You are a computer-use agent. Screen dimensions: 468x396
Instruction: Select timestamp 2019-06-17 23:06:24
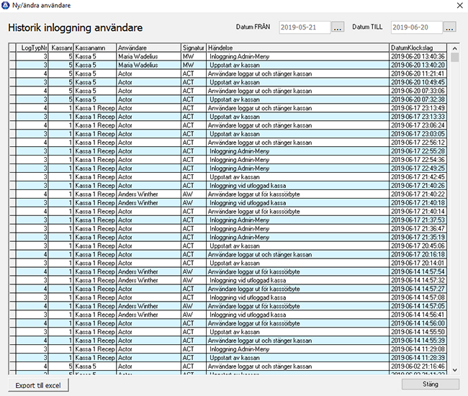418,125
